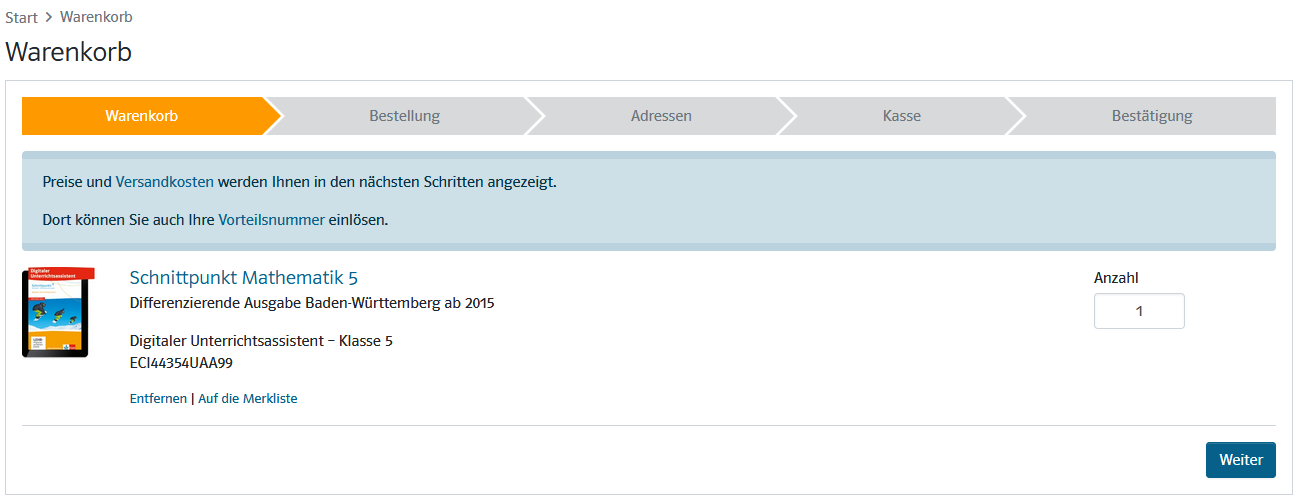Image resolution: width=1310 pixels, height=501 pixels.
Task: Focus the Anzahl quantity field
Action: [1139, 311]
